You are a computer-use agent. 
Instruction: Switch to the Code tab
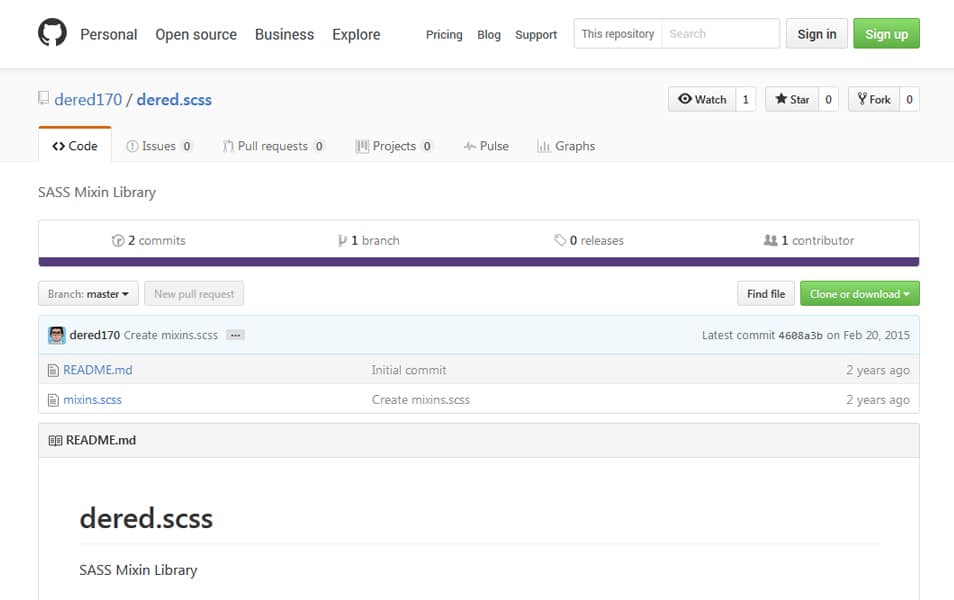coord(75,145)
